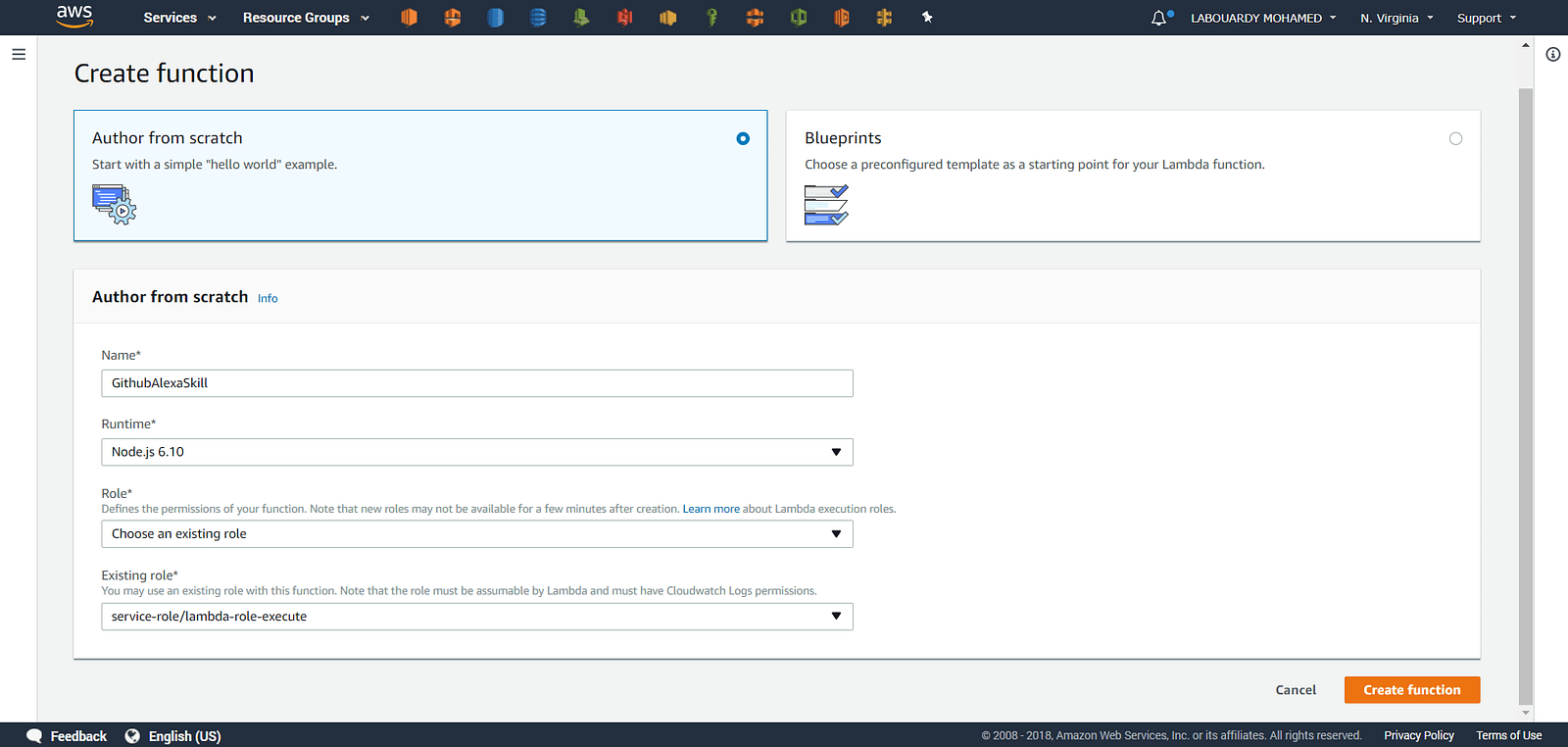1568x747 pixels.
Task: Click the Author from scratch gear illustration
Action: 114,204
